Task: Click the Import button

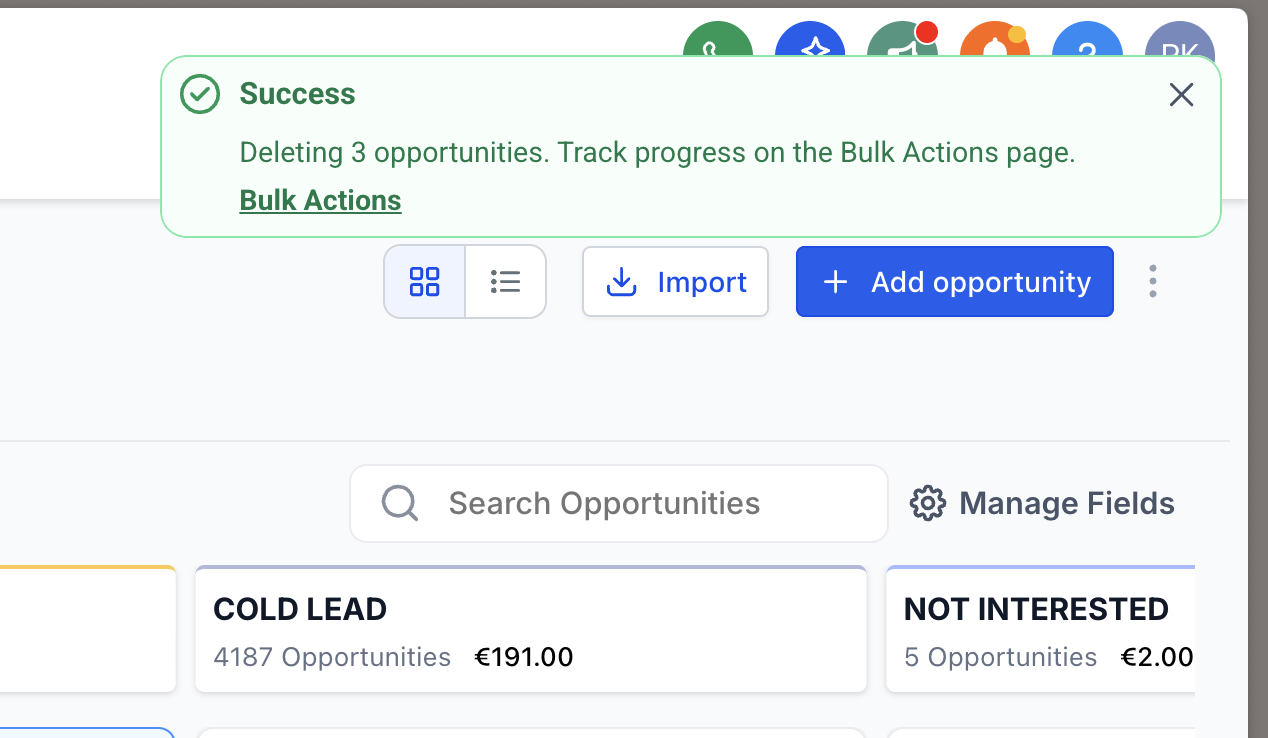Action: click(x=676, y=282)
